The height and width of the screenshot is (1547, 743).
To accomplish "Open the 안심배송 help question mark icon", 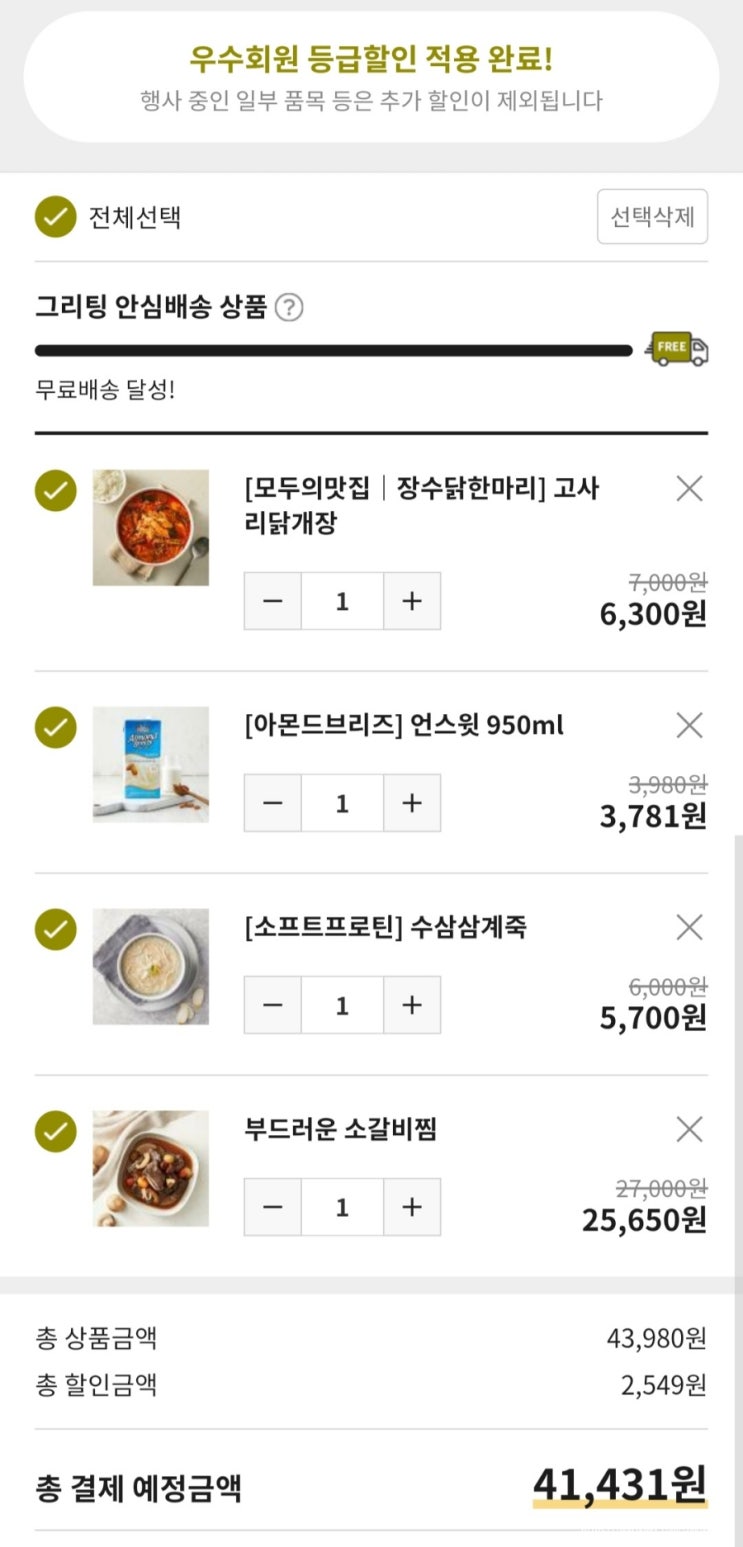I will 289,307.
